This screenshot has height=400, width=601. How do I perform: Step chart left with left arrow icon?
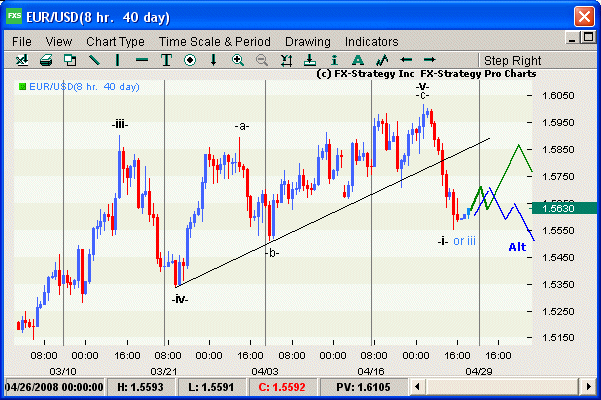406,60
